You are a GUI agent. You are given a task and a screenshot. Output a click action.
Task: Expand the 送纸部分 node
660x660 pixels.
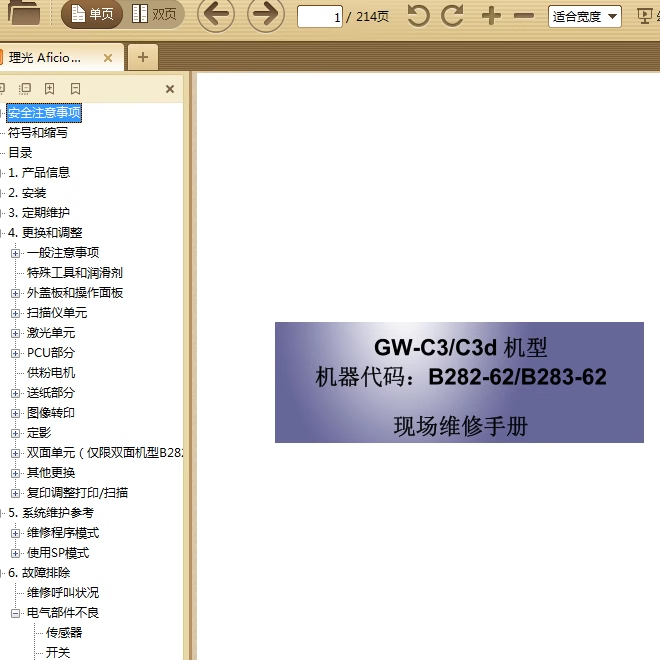(x=15, y=393)
